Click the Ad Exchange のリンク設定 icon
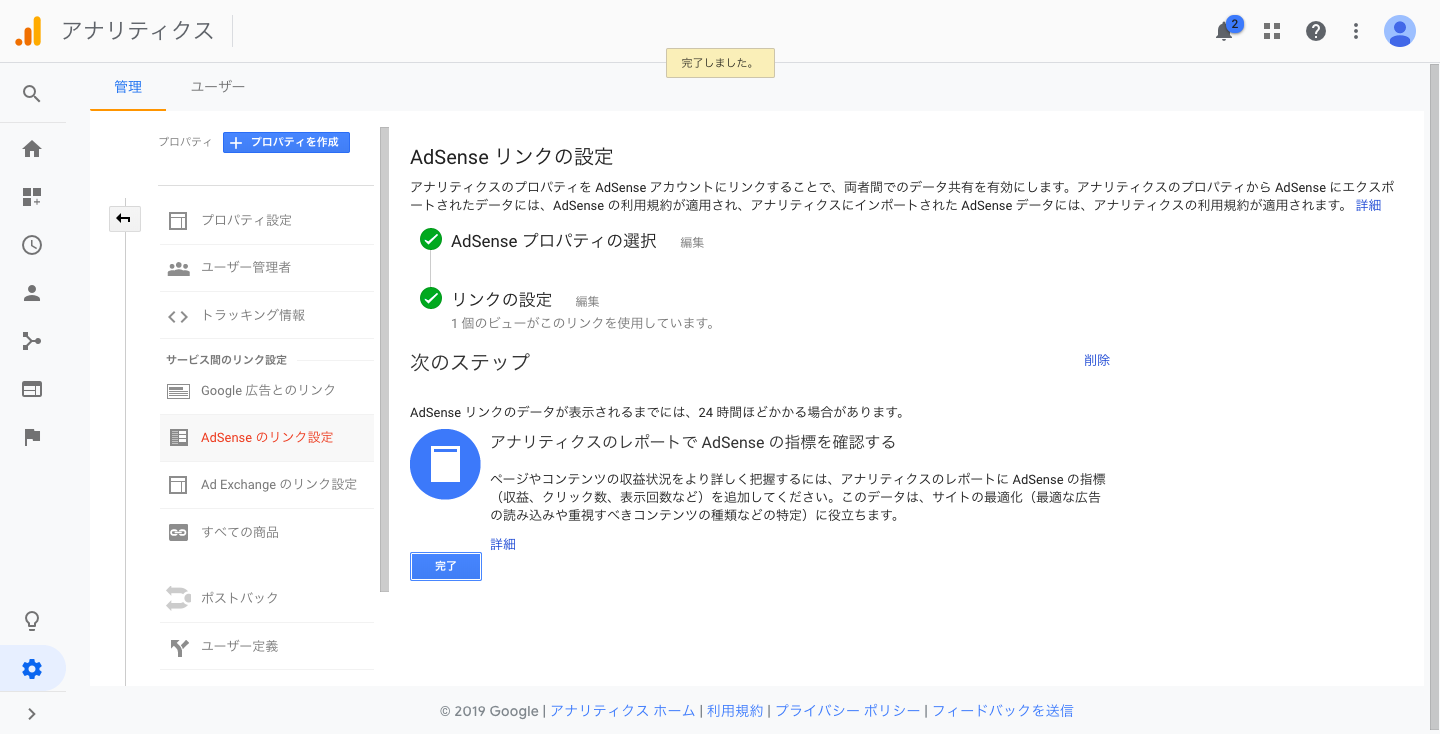1440x734 pixels. 178,485
